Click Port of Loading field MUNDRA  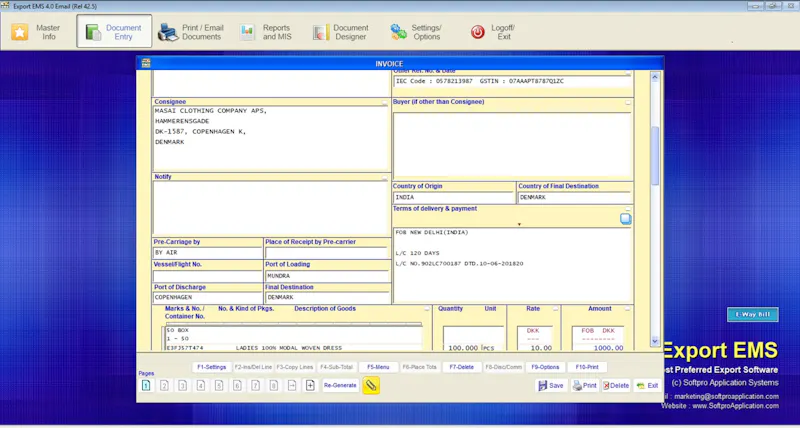coord(327,276)
